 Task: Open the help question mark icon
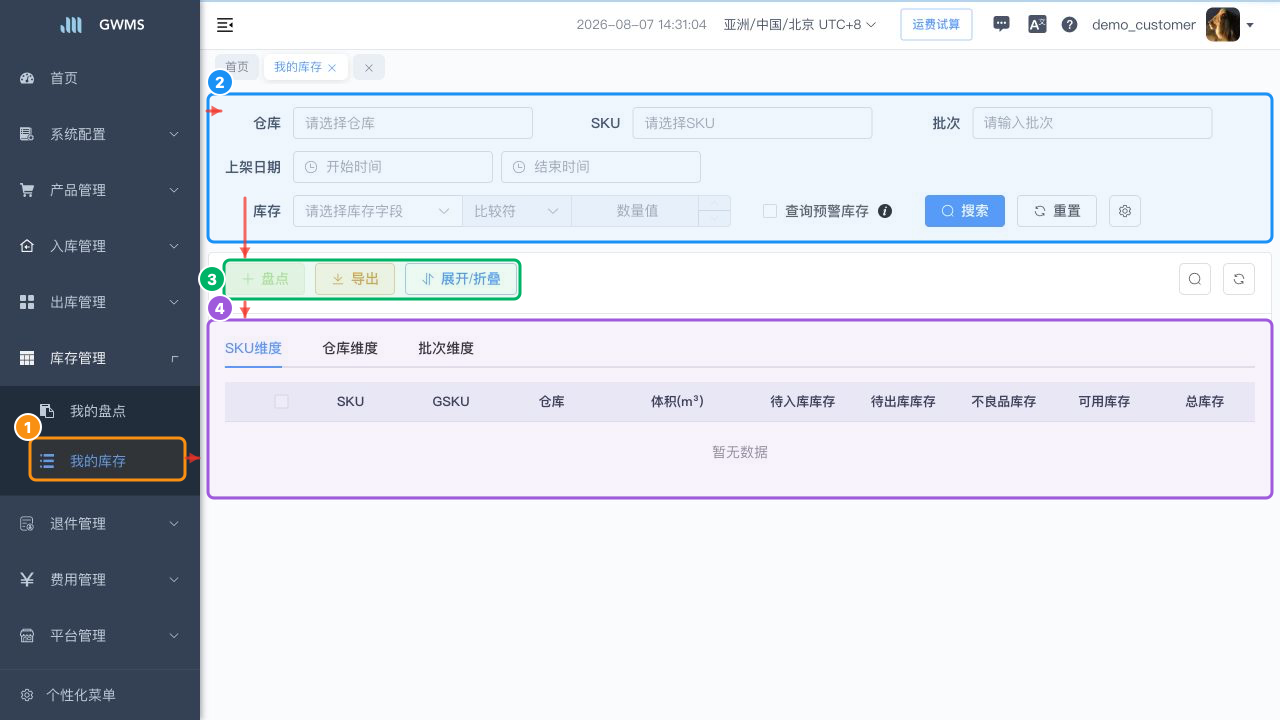pos(1069,24)
